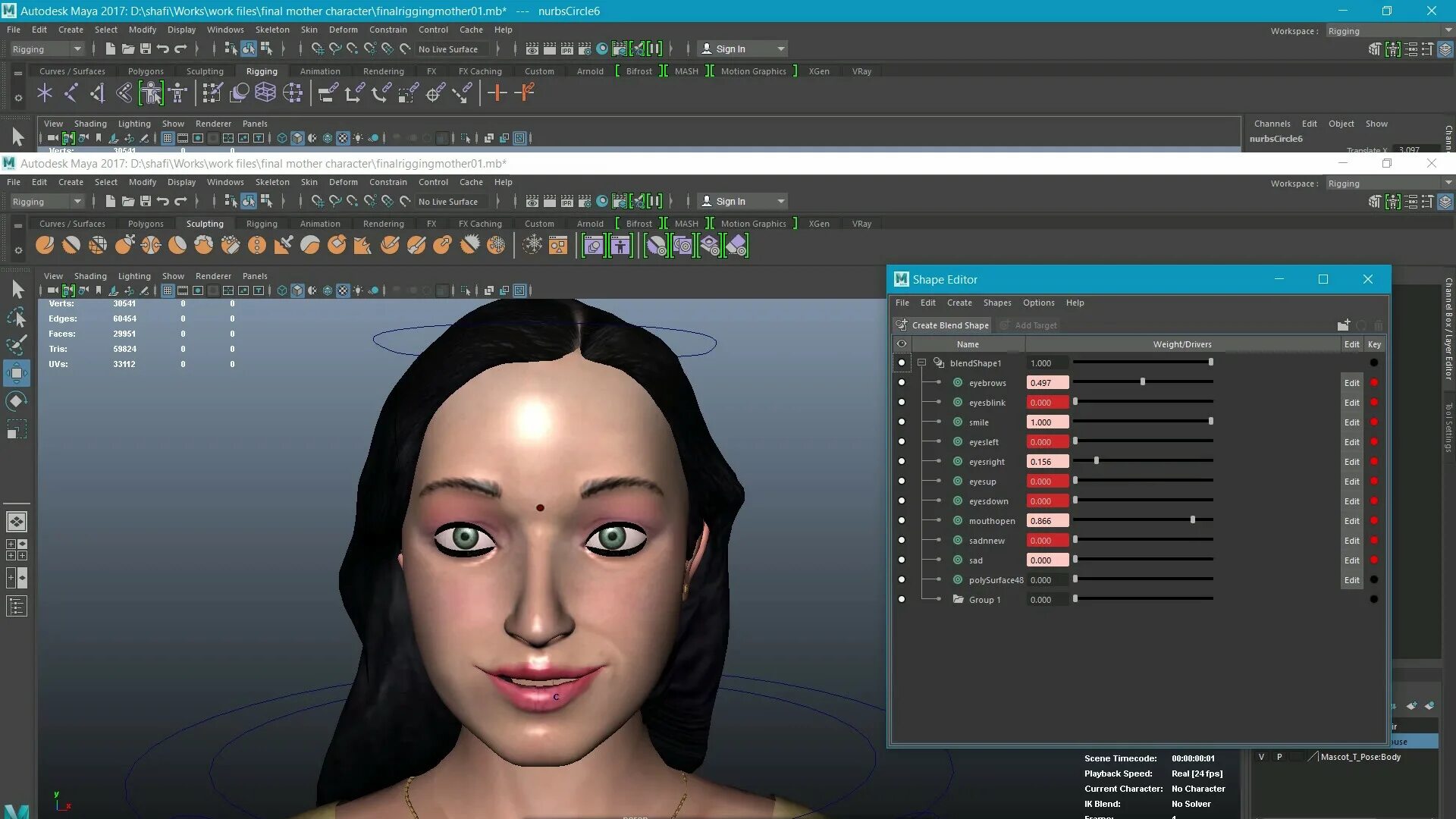Toggle visibility of smile blend target
The image size is (1456, 819).
point(901,422)
